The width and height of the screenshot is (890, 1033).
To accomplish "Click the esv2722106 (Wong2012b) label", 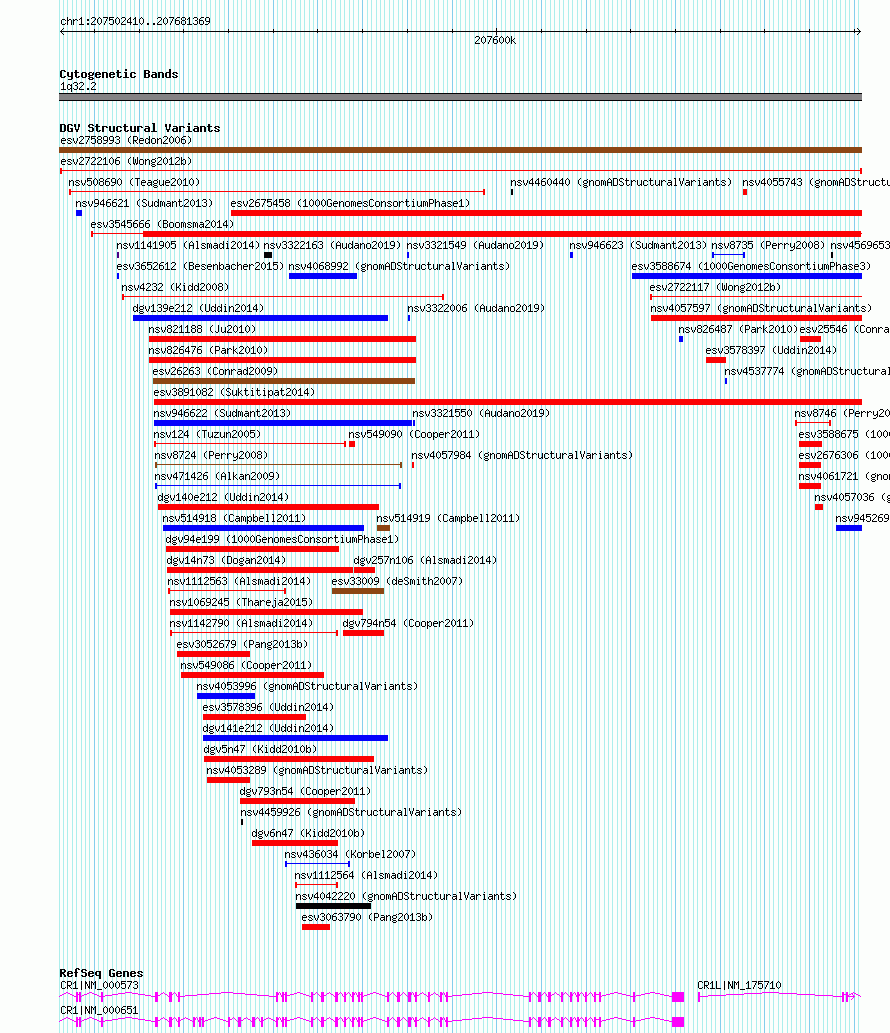I will 126,161.
